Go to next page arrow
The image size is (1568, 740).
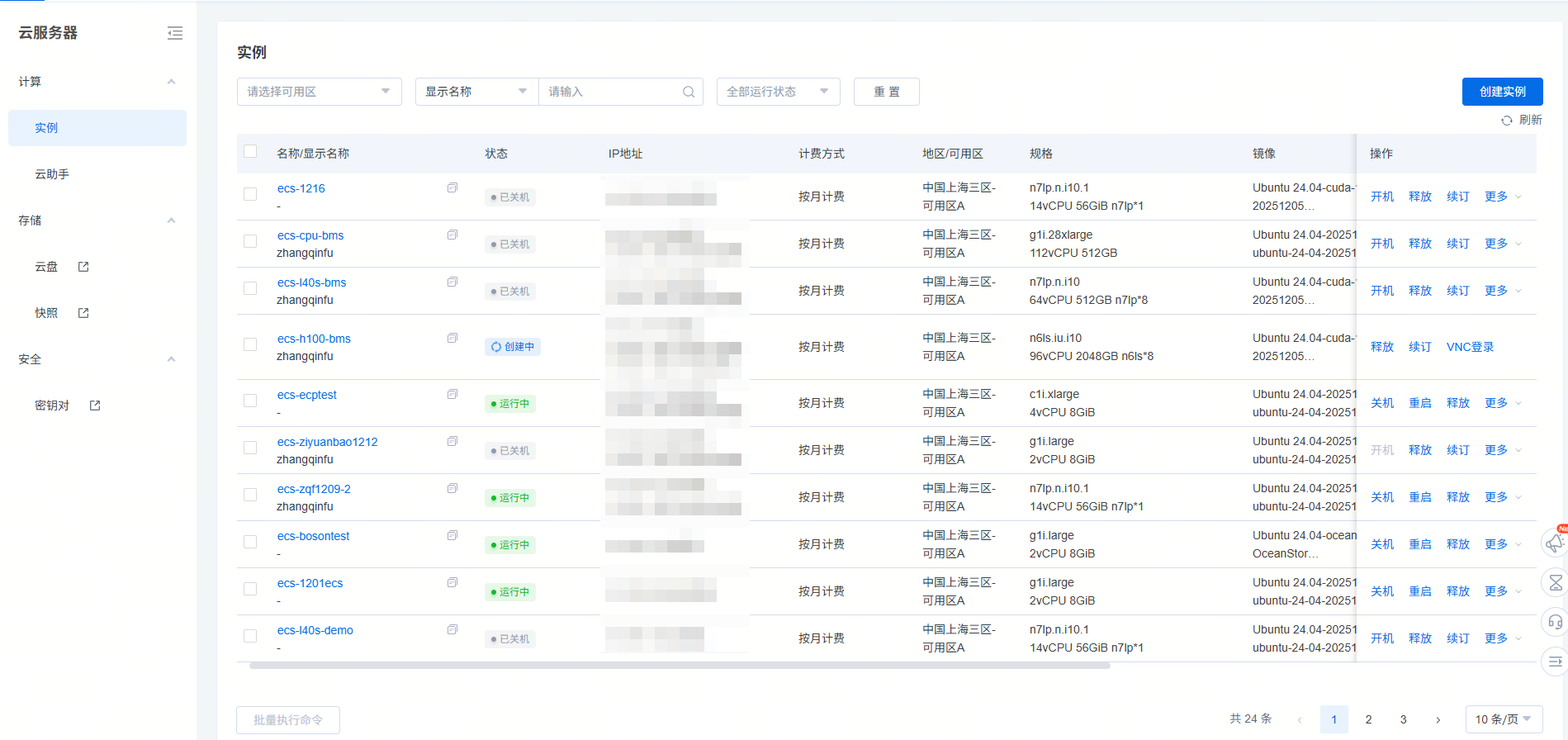(x=1438, y=719)
